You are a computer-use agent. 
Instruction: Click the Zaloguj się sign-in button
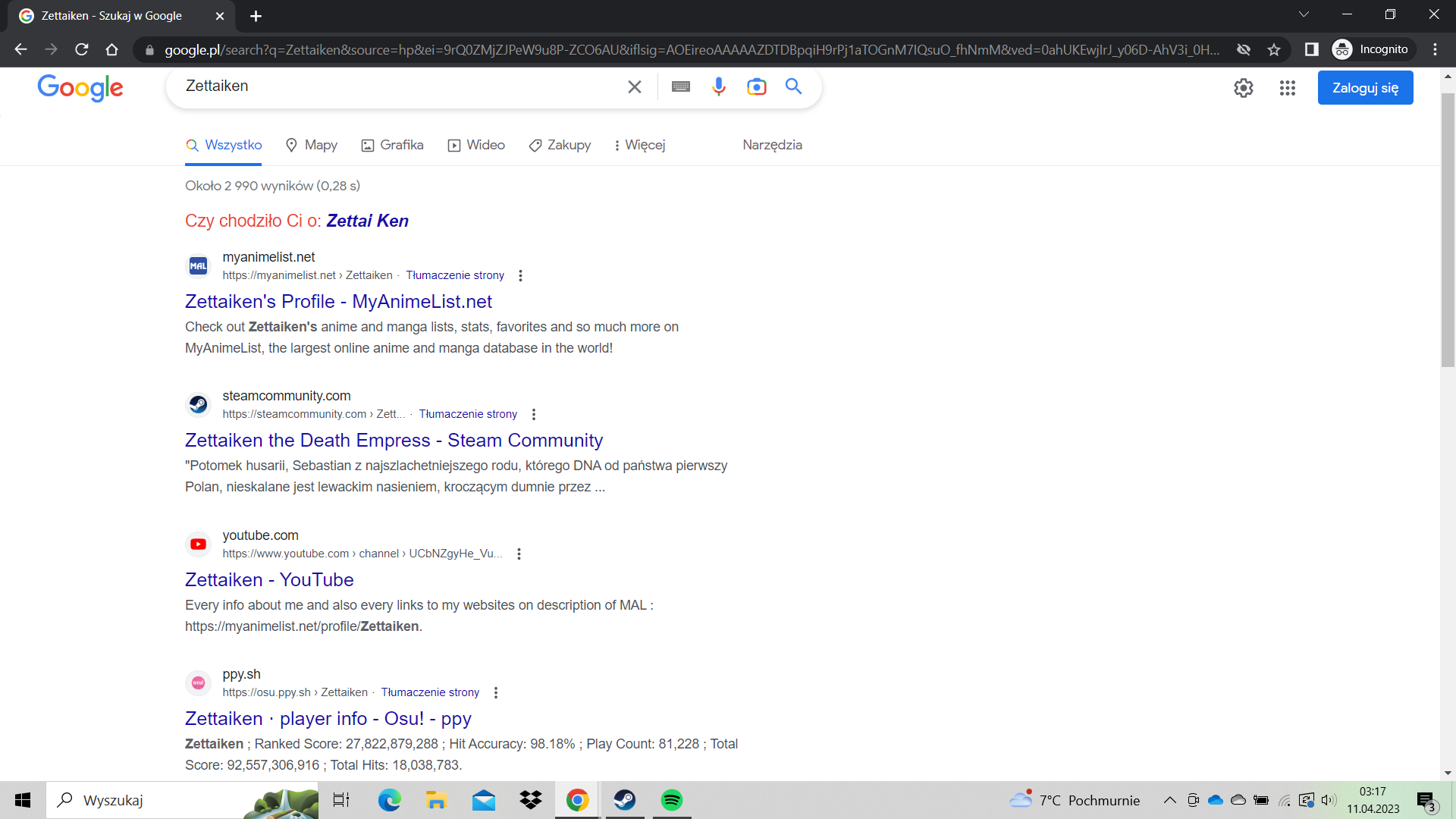(x=1365, y=88)
